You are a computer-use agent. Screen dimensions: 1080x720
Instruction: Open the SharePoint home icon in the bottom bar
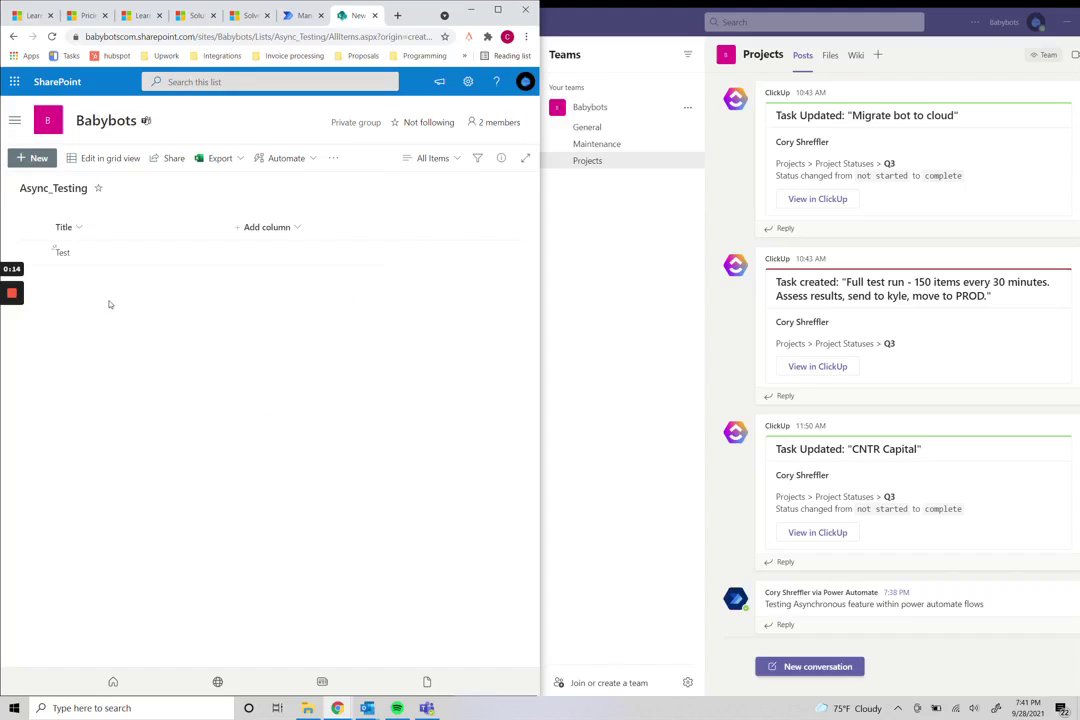[x=113, y=681]
